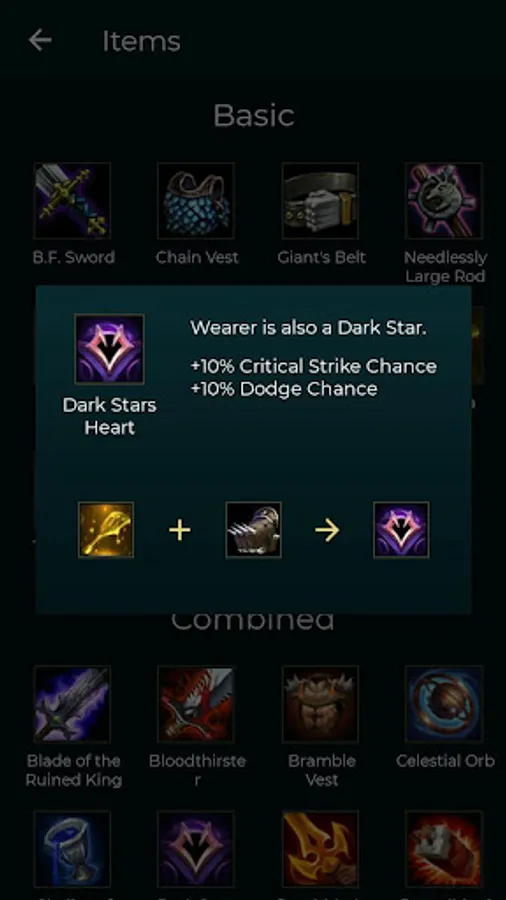Image resolution: width=506 pixels, height=900 pixels.
Task: Click the Items page title
Action: (x=141, y=41)
